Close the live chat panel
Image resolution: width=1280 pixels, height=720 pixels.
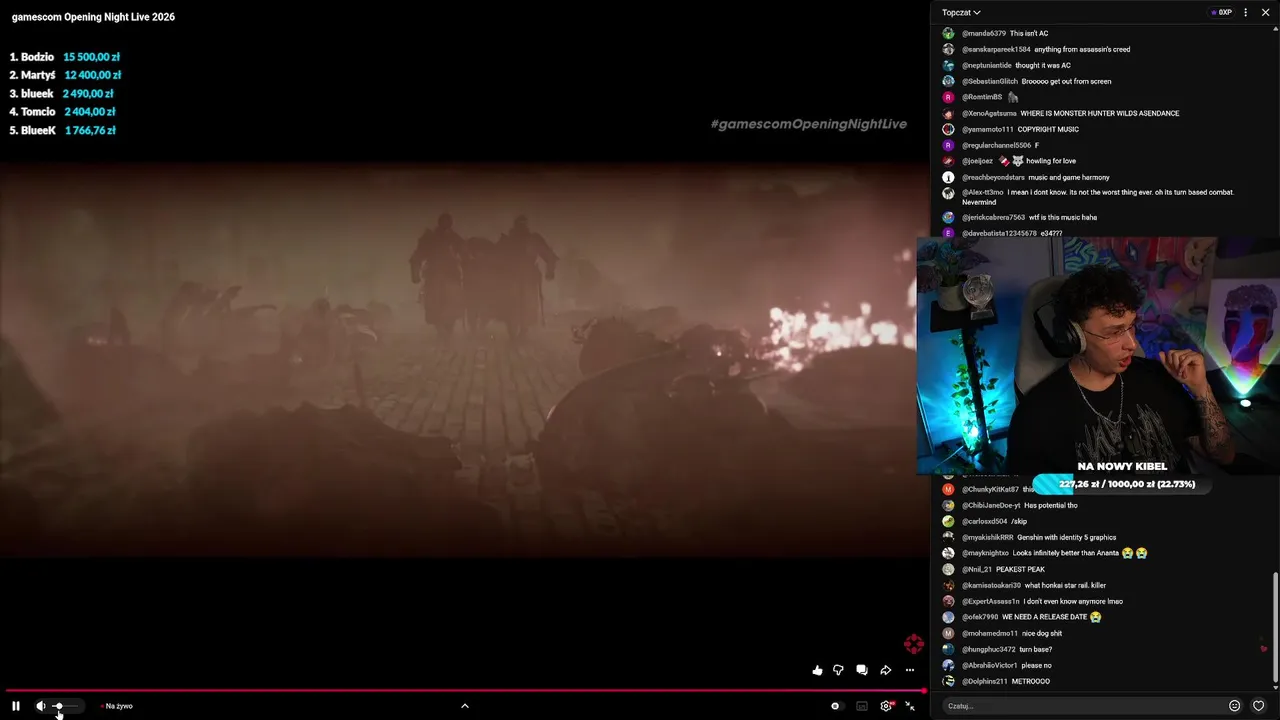pos(1265,13)
